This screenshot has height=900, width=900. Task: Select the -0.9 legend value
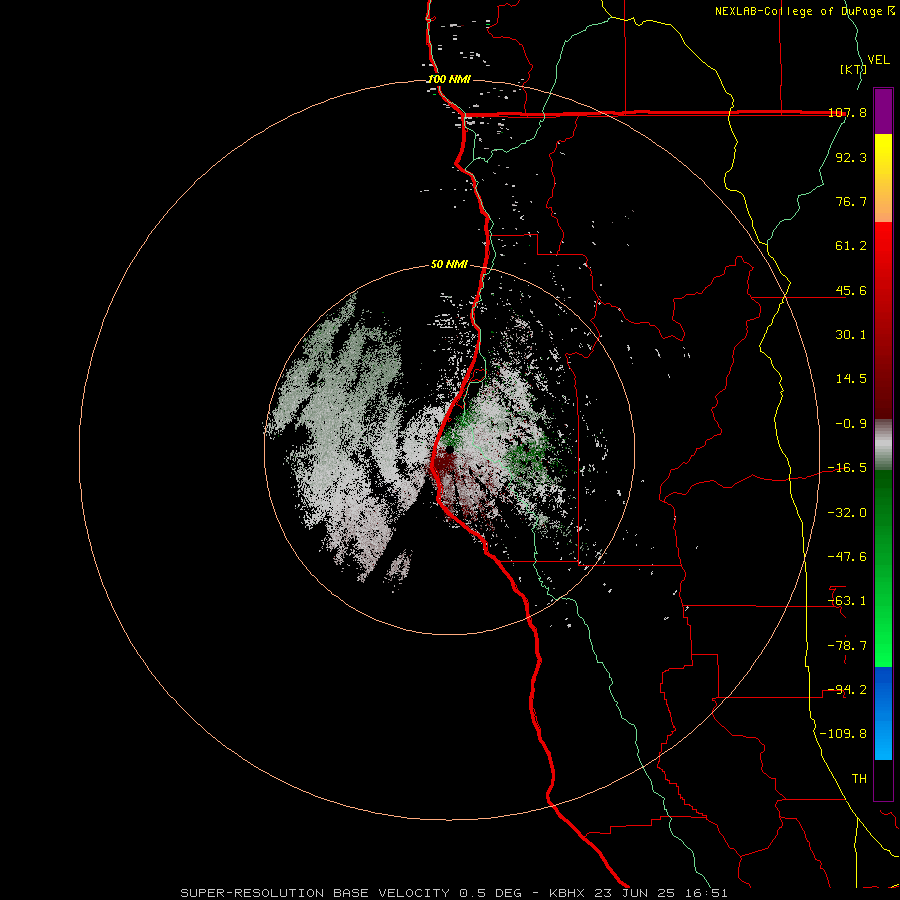(851, 424)
